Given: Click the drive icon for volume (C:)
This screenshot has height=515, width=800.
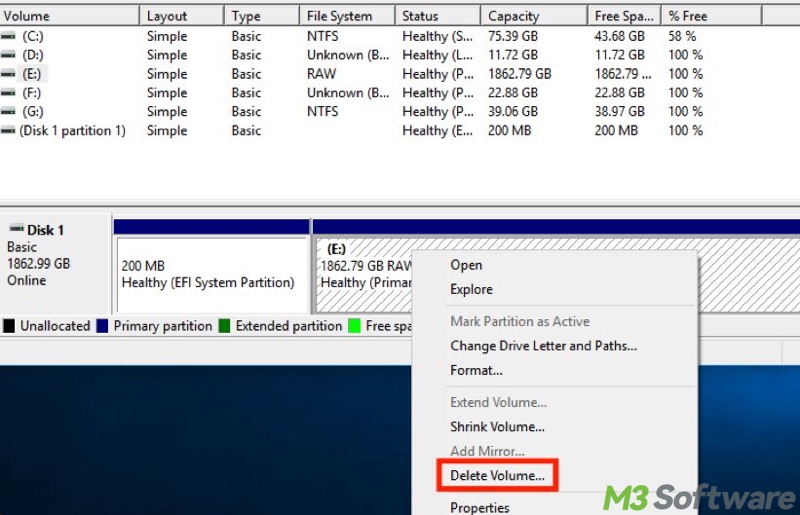Looking at the screenshot, I should pos(8,36).
